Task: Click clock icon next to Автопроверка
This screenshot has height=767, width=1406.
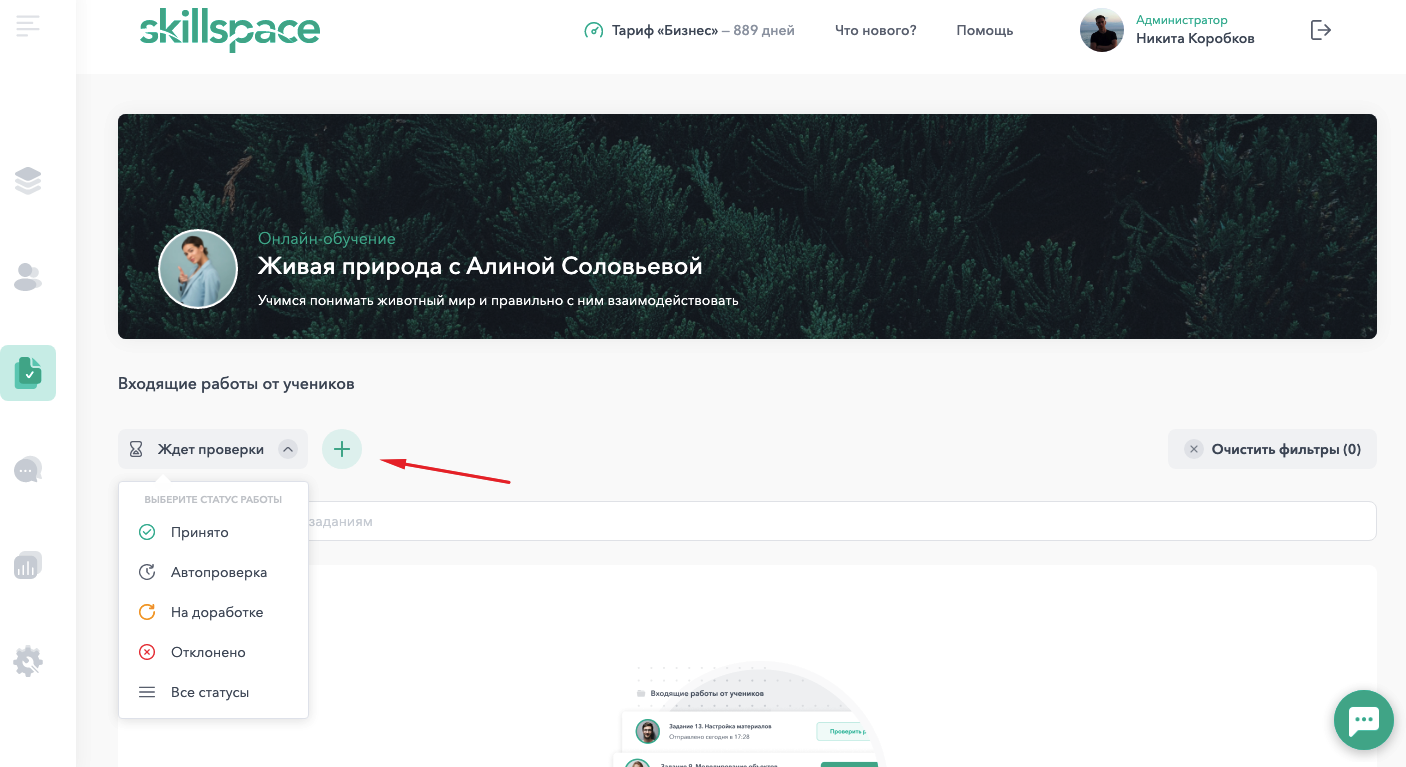Action: (147, 572)
